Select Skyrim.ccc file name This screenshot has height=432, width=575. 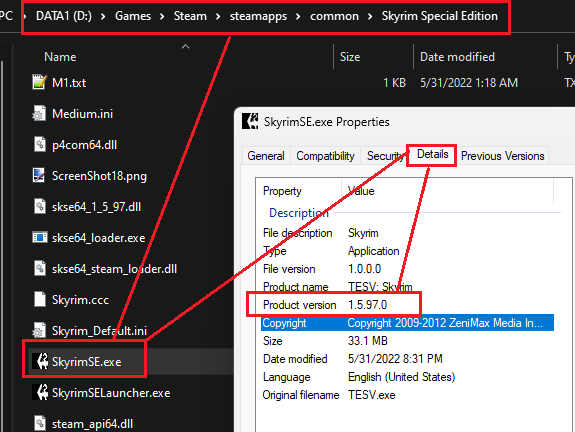coord(80,300)
